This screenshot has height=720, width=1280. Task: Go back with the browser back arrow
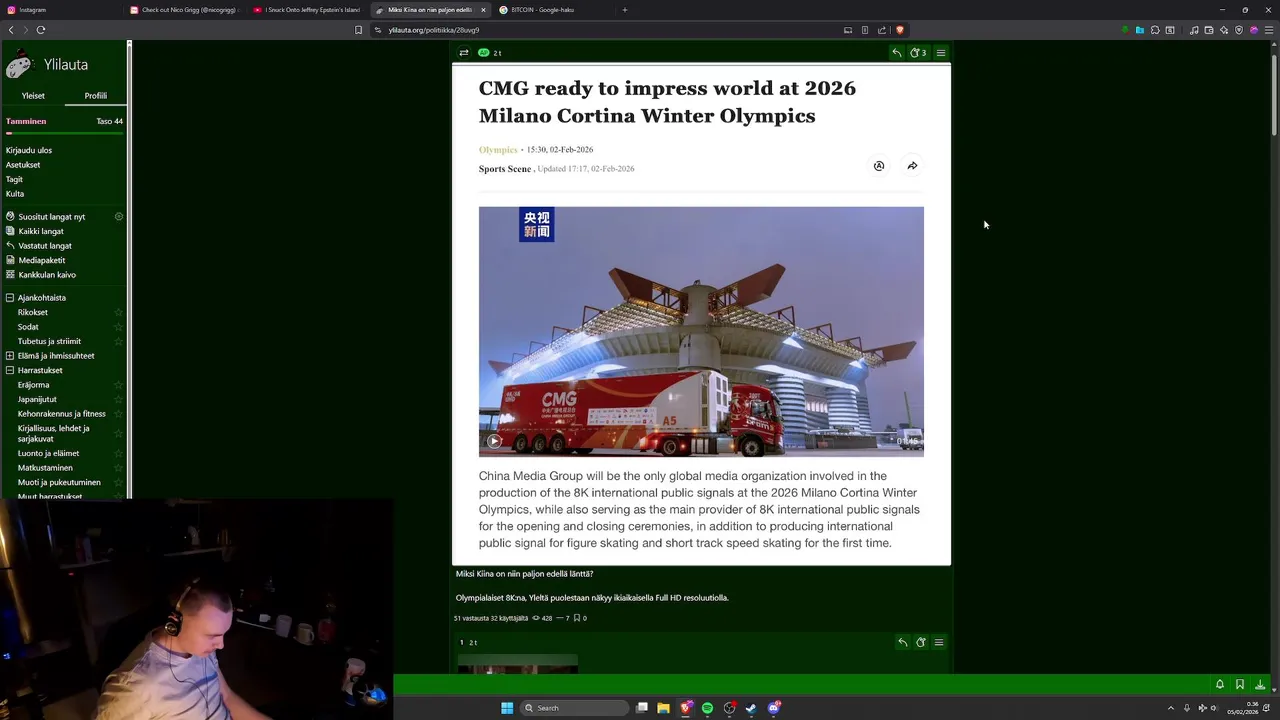click(x=11, y=30)
